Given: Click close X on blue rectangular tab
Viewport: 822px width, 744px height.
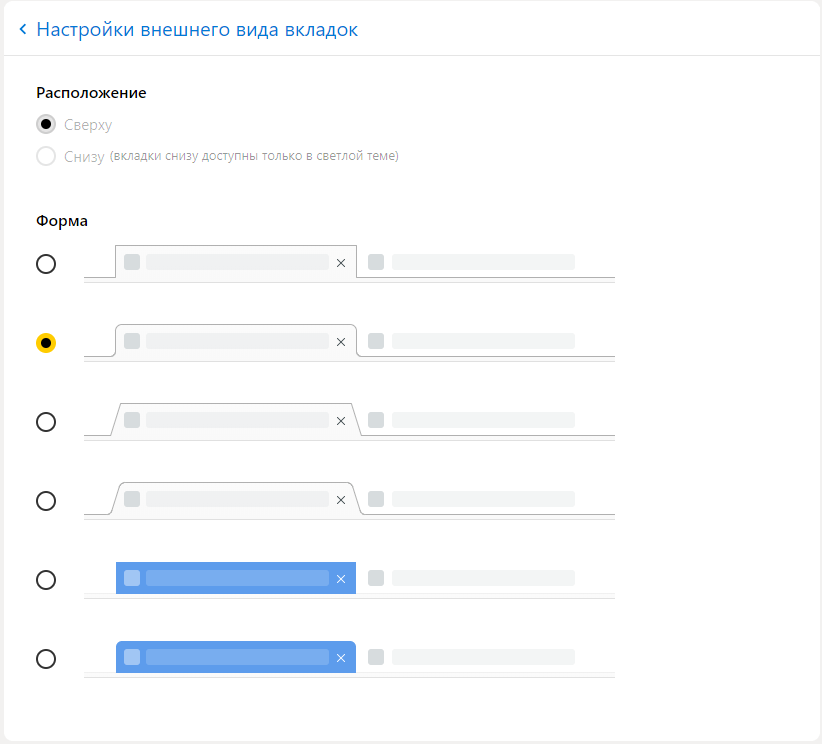Looking at the screenshot, I should [x=341, y=579].
